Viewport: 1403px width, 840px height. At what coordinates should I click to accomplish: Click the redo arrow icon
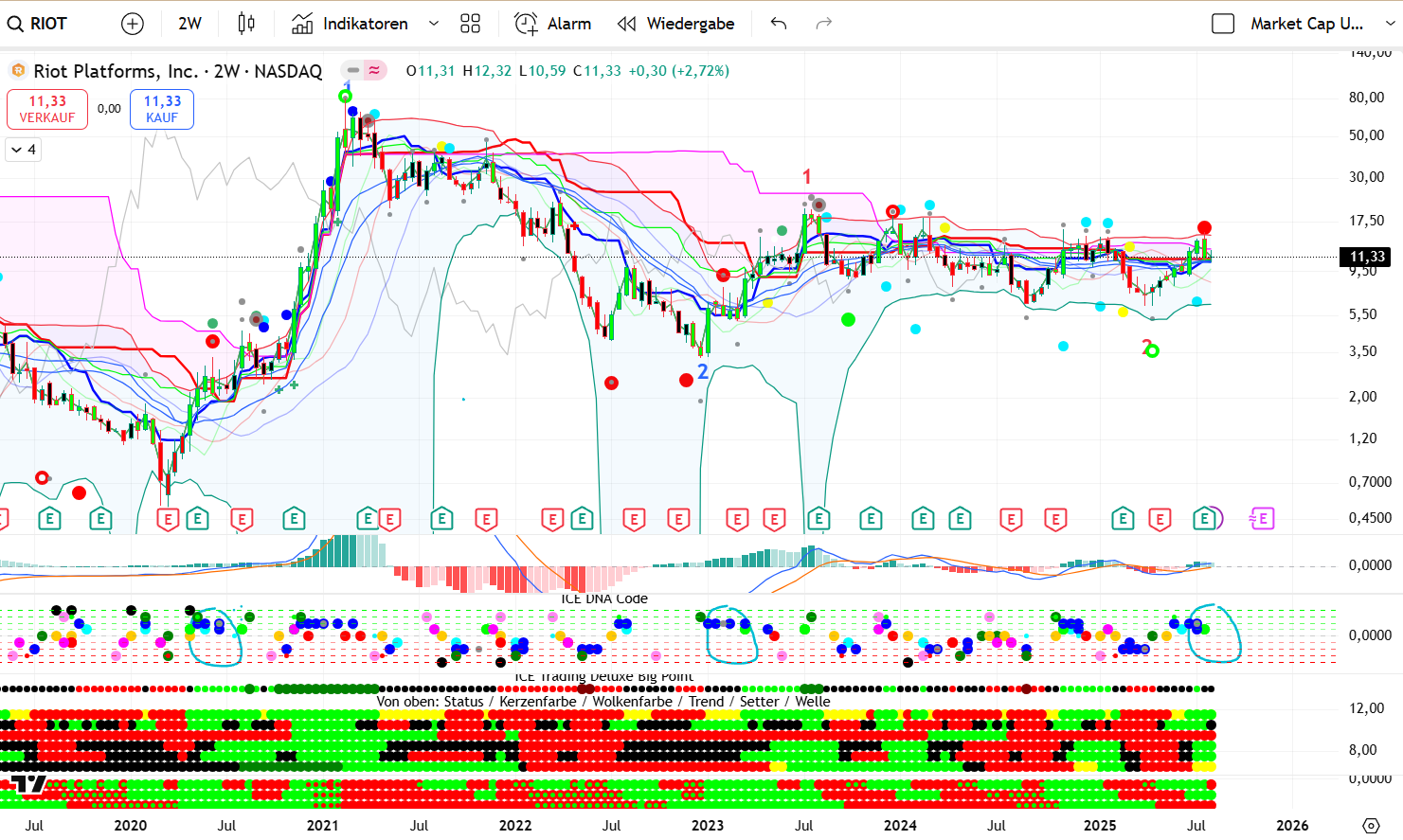(824, 24)
